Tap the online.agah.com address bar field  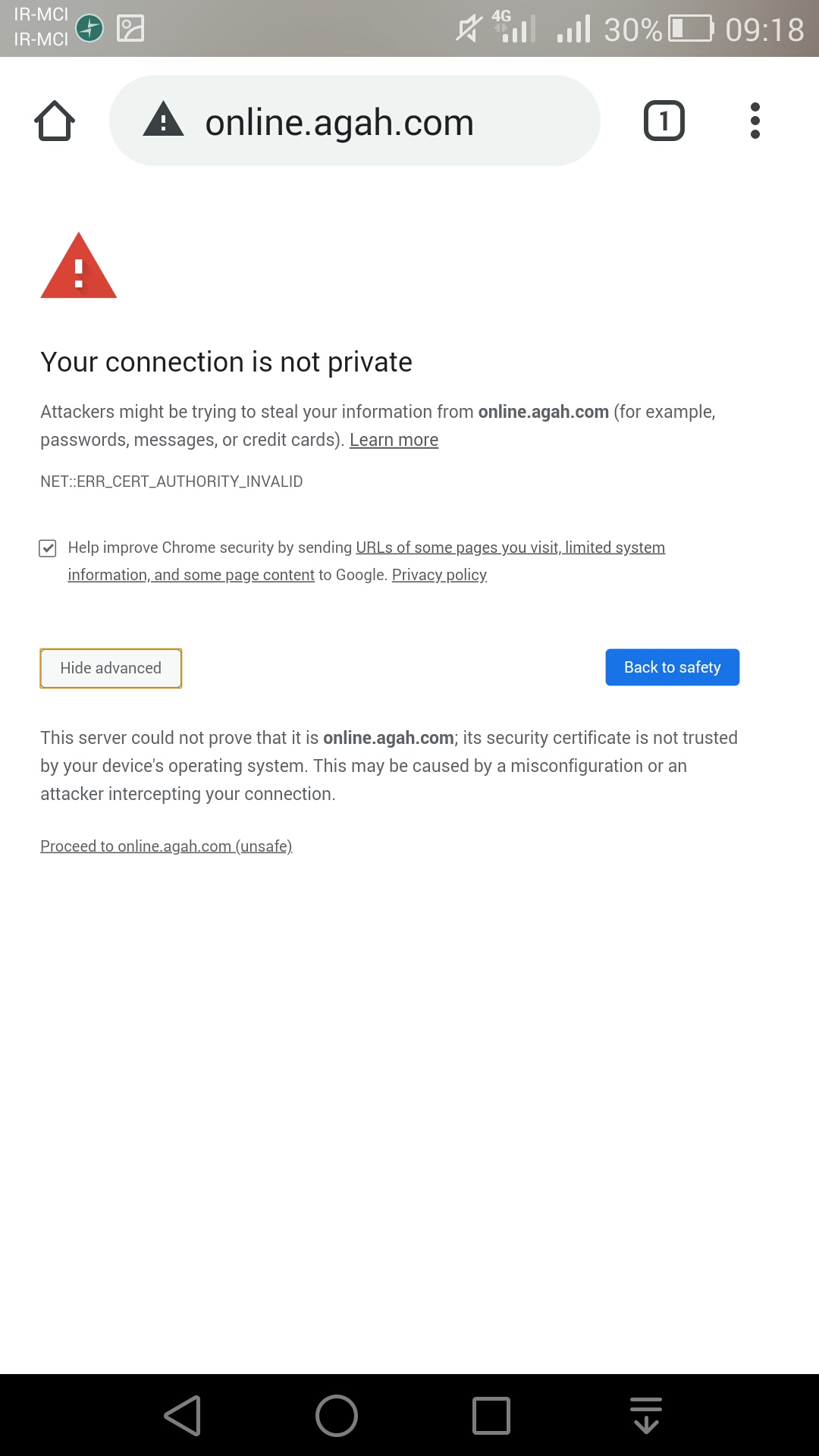click(339, 122)
